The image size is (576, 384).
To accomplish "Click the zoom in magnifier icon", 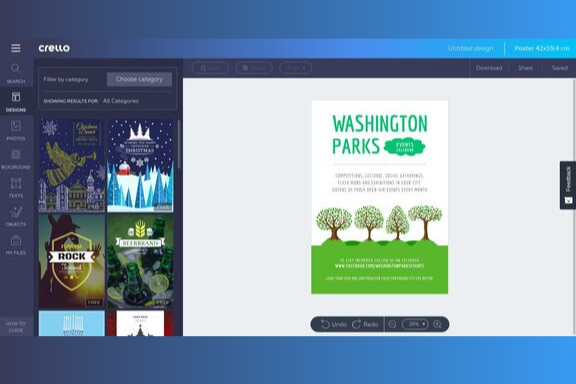I will pos(437,324).
